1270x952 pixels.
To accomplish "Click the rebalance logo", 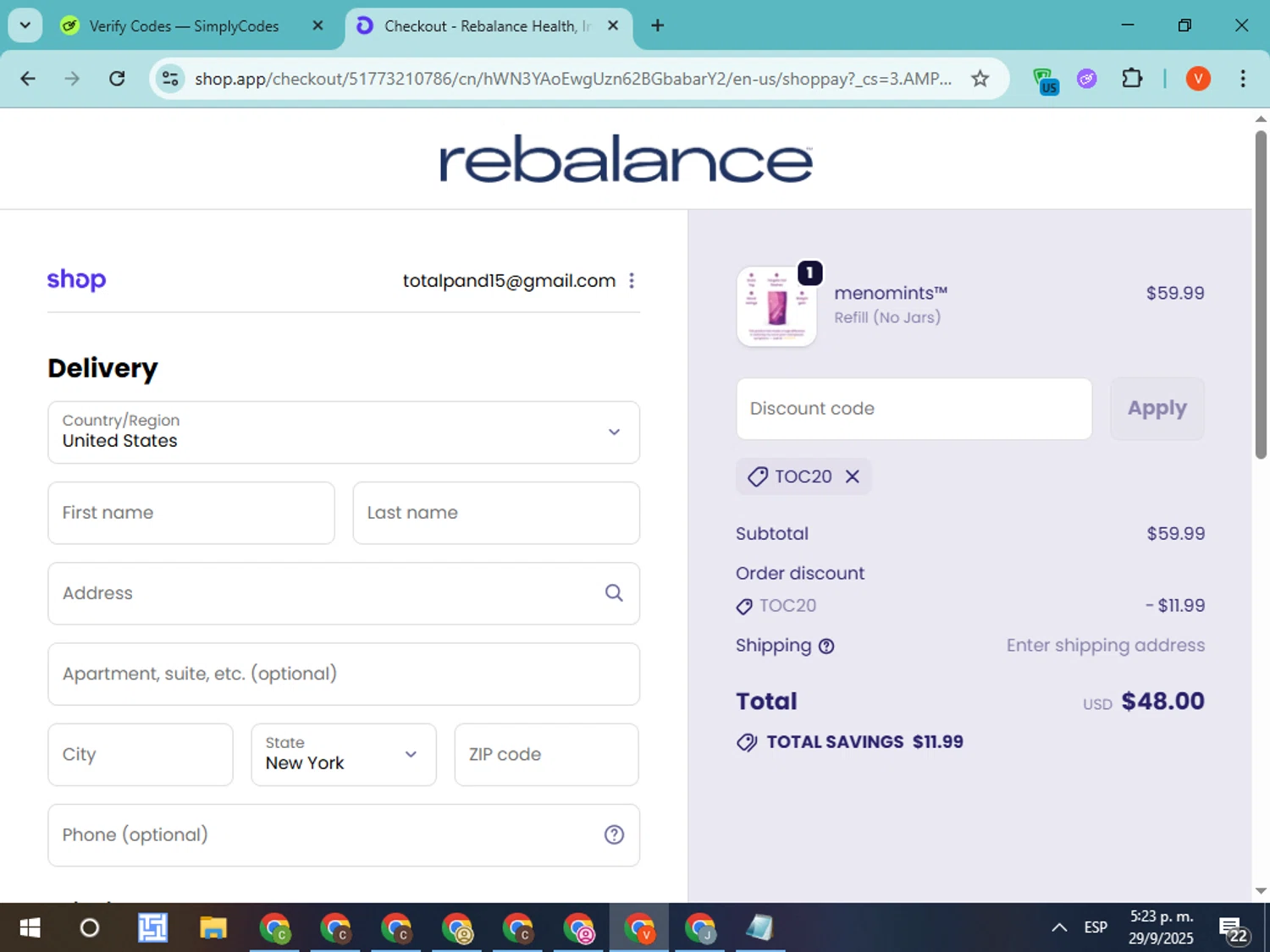I will [627, 158].
